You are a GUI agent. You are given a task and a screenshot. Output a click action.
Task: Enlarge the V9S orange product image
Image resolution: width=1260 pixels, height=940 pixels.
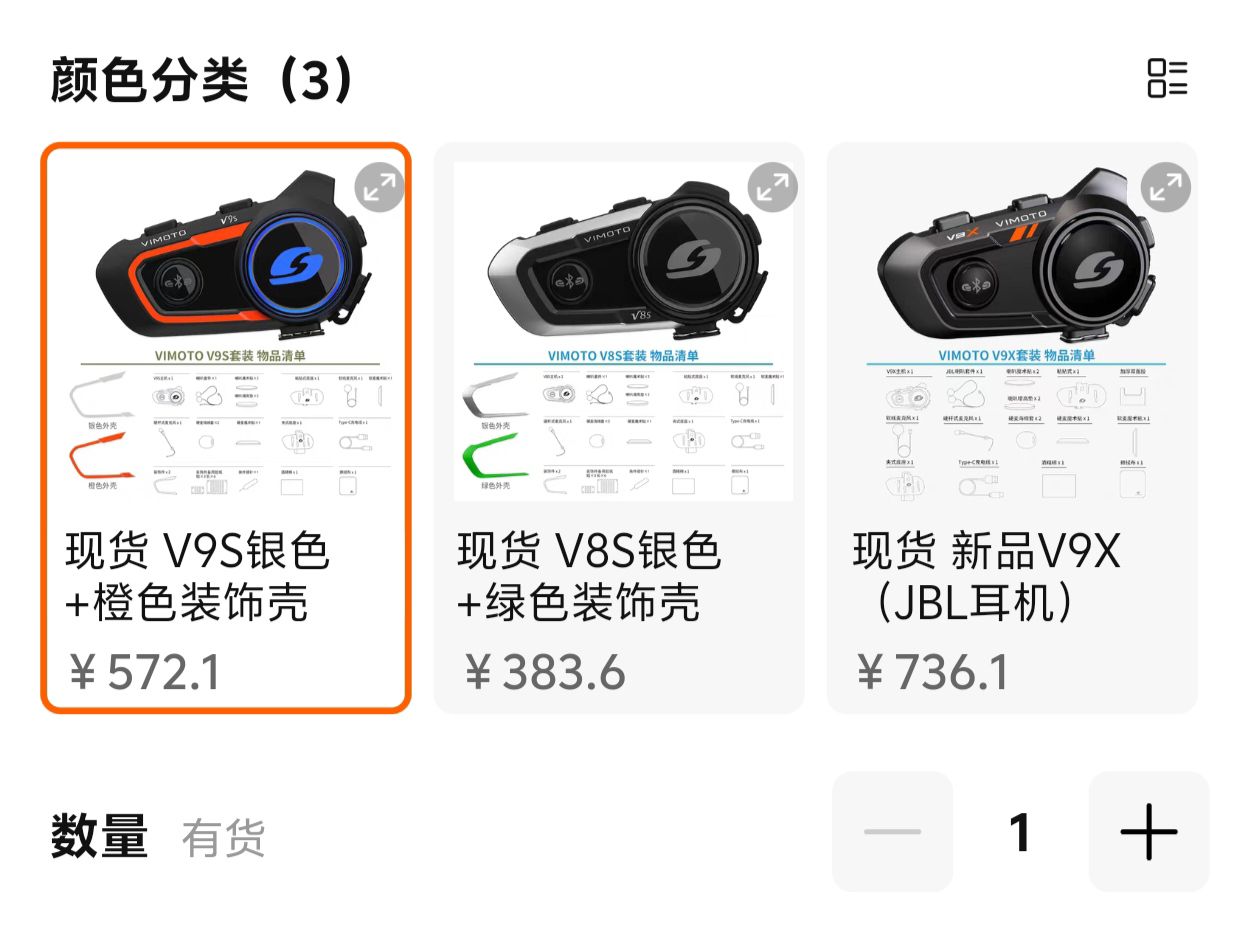[380, 187]
